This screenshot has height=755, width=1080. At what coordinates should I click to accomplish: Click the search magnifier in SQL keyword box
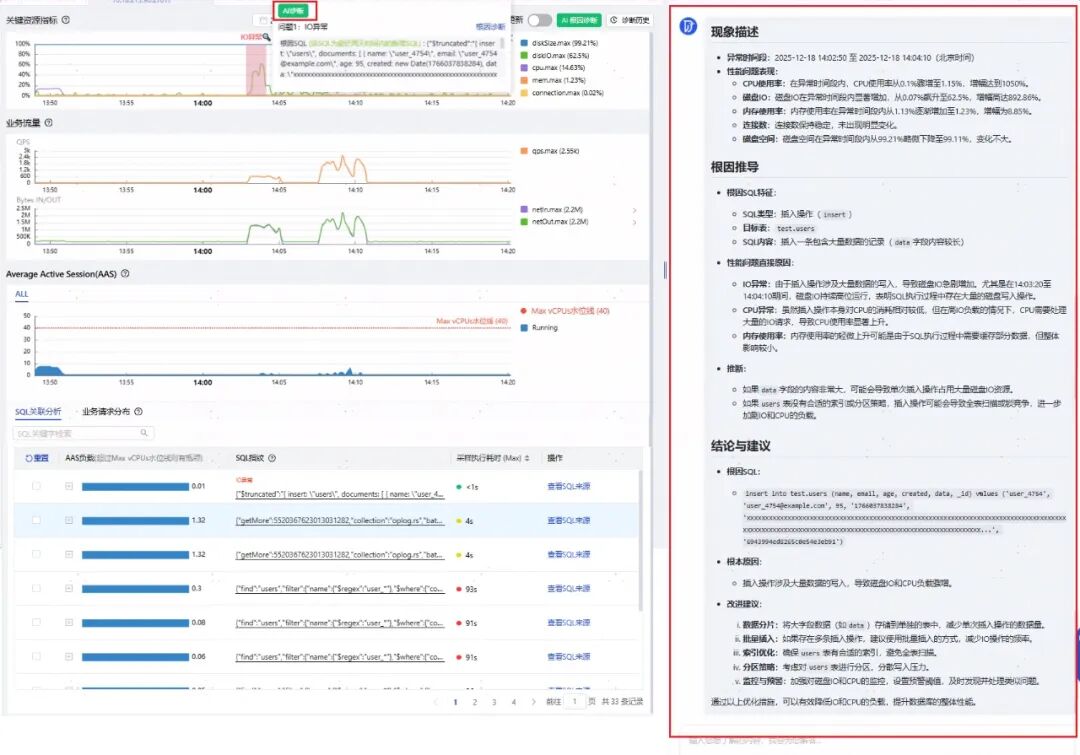144,433
